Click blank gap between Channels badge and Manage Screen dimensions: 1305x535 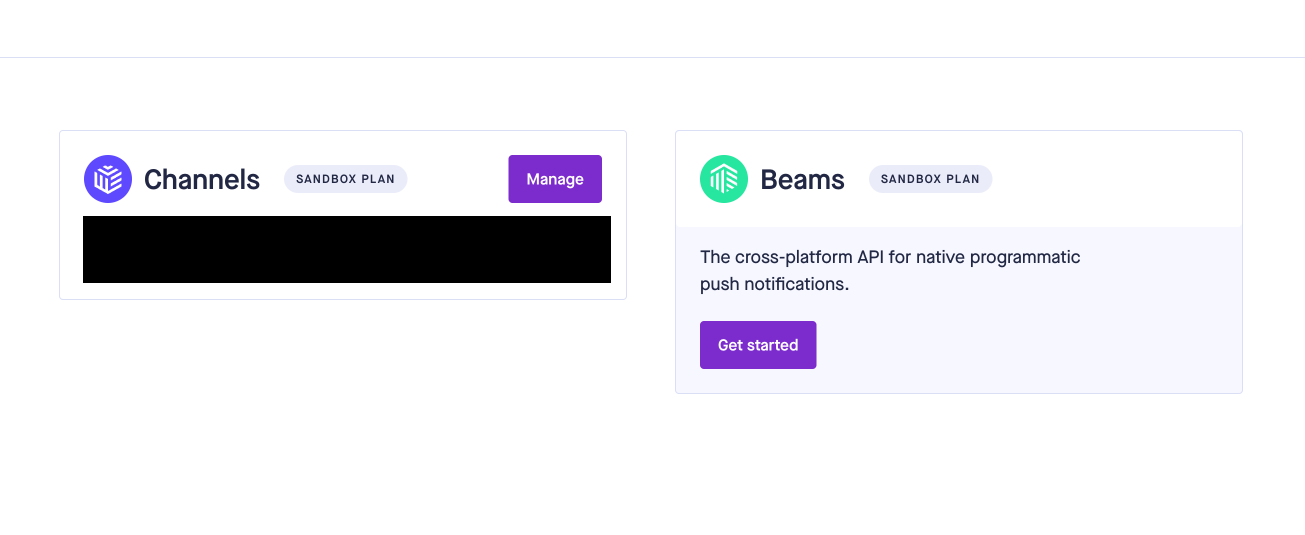coord(458,179)
